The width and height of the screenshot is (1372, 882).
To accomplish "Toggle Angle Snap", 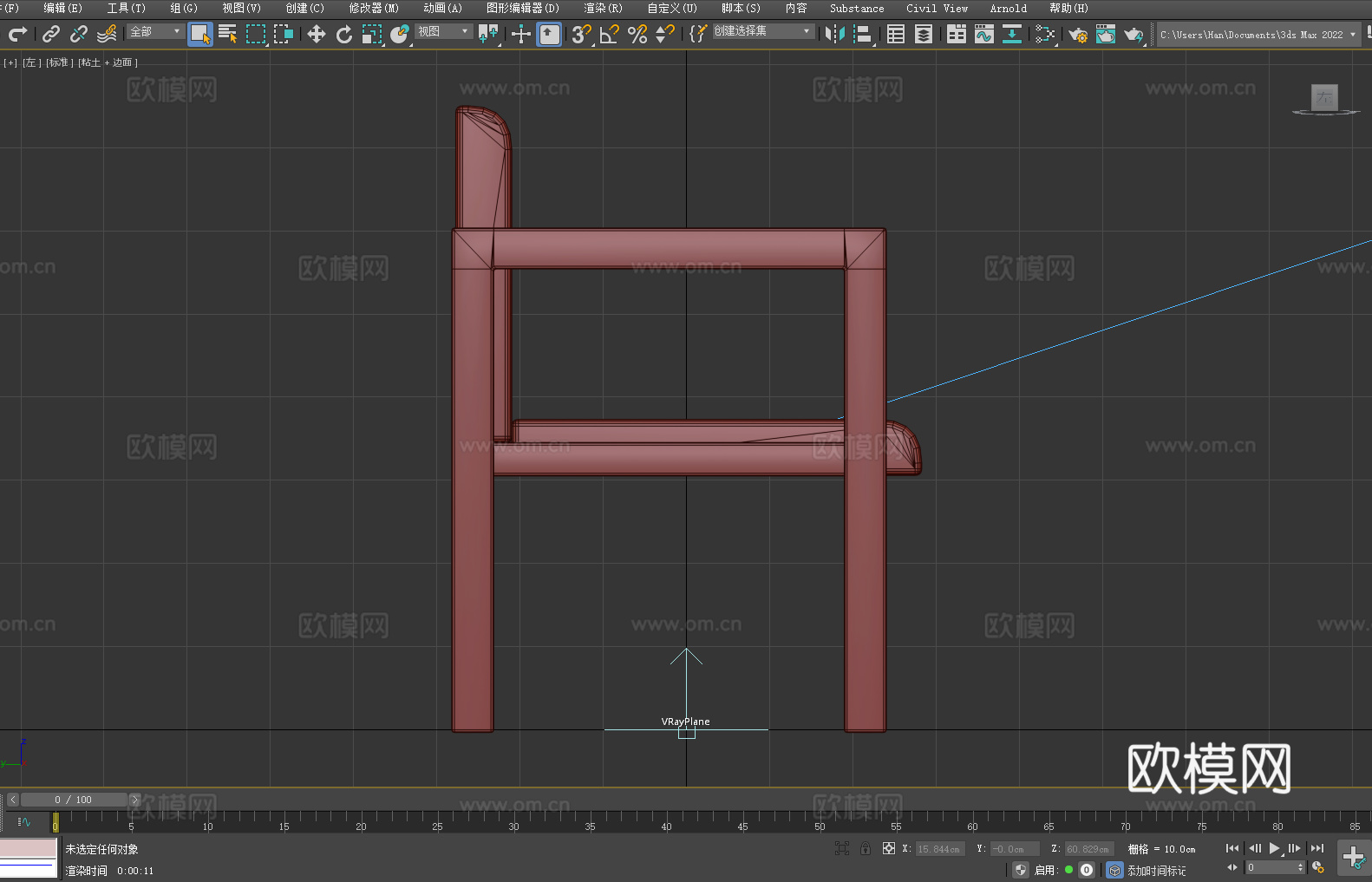I will pos(610,34).
